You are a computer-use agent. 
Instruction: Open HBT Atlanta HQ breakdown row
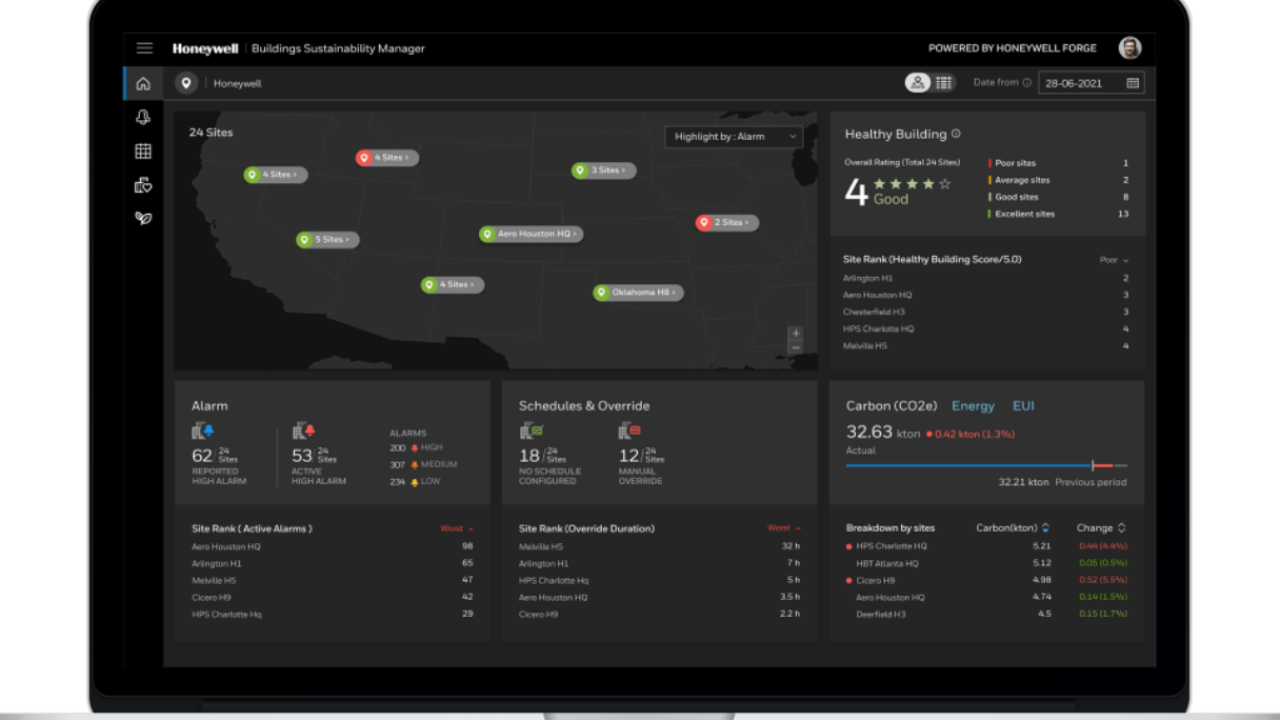(986, 563)
